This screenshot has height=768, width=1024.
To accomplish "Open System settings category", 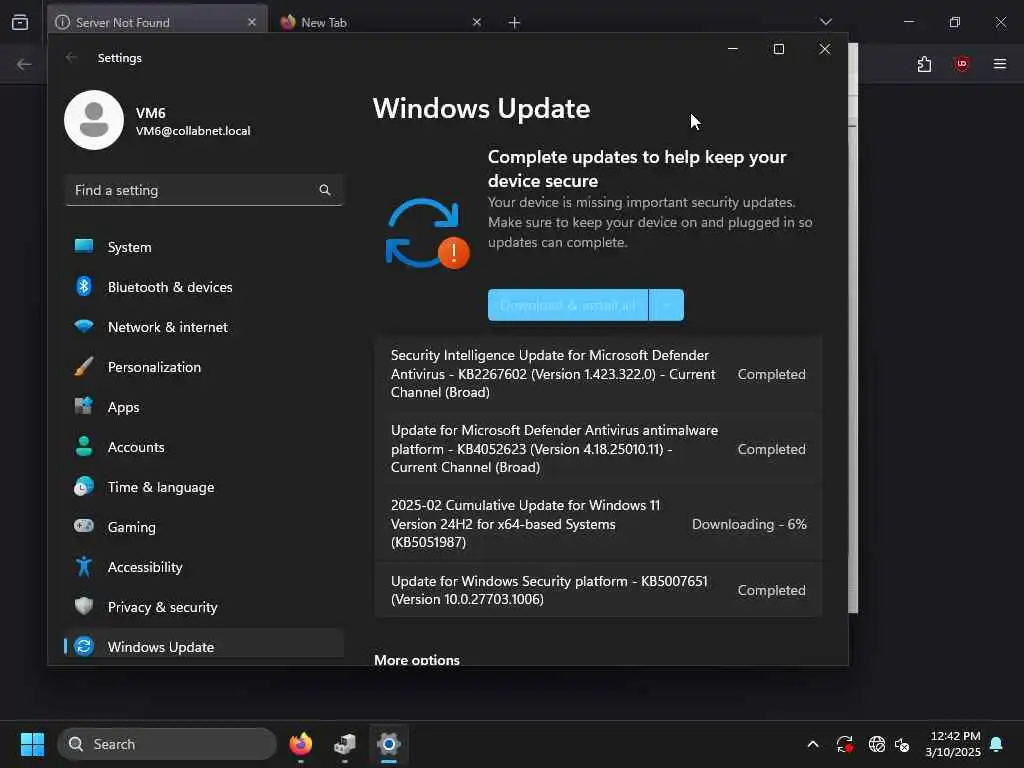I will click(204, 247).
